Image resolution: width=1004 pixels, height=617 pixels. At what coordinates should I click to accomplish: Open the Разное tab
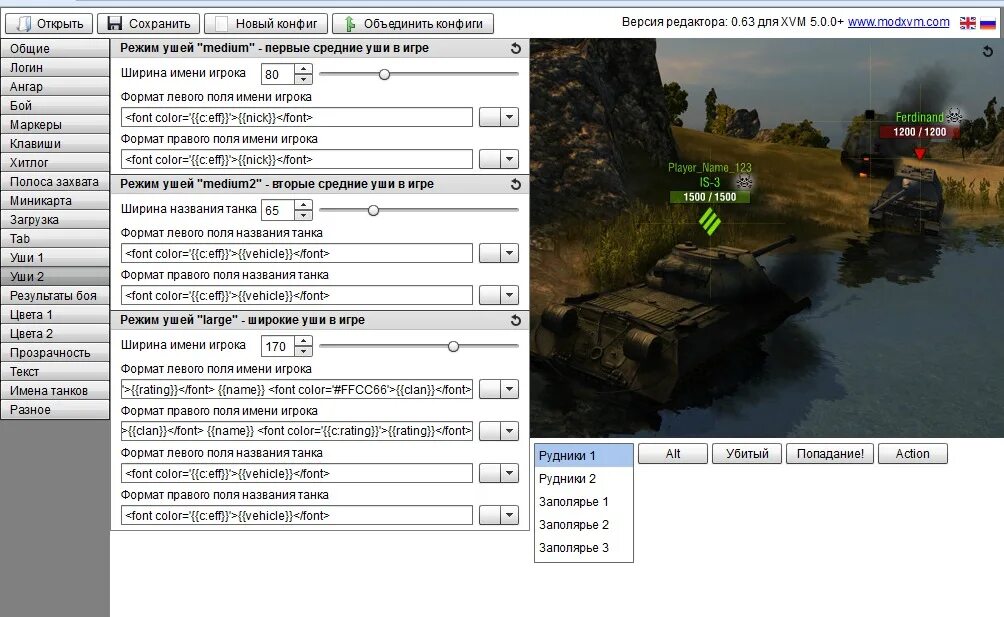tap(55, 410)
